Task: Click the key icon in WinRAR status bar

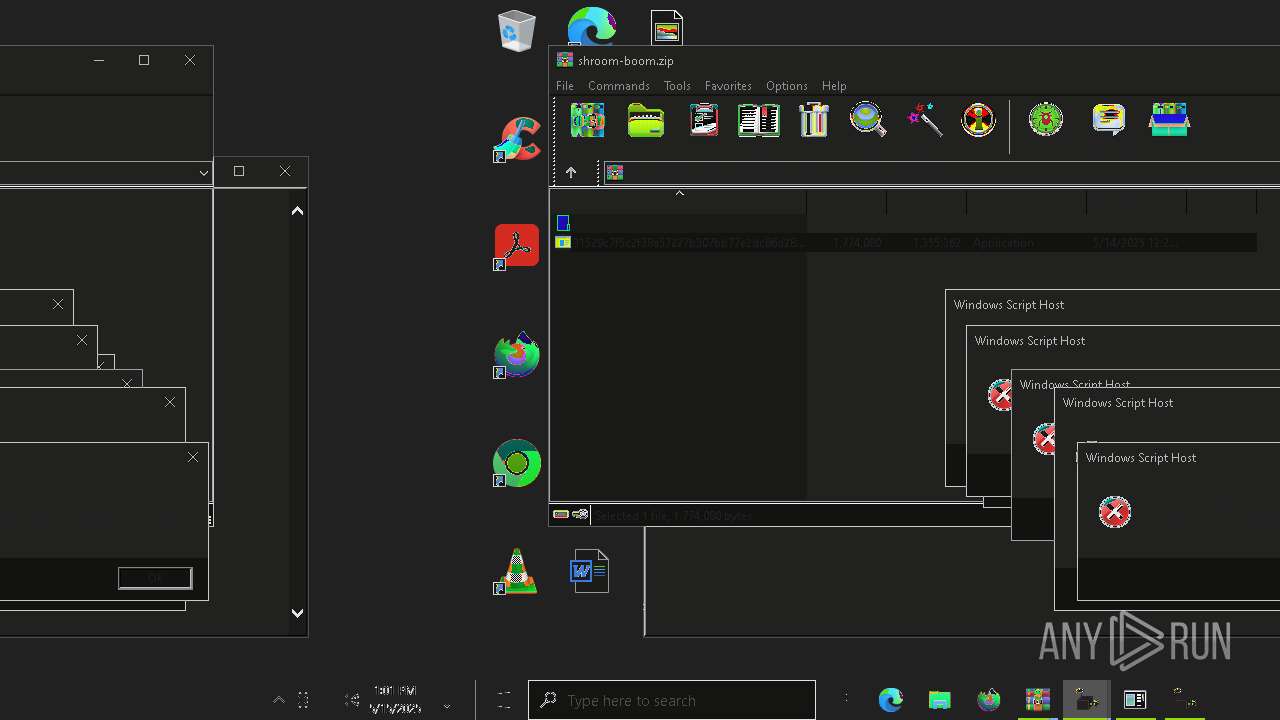Action: pos(580,514)
